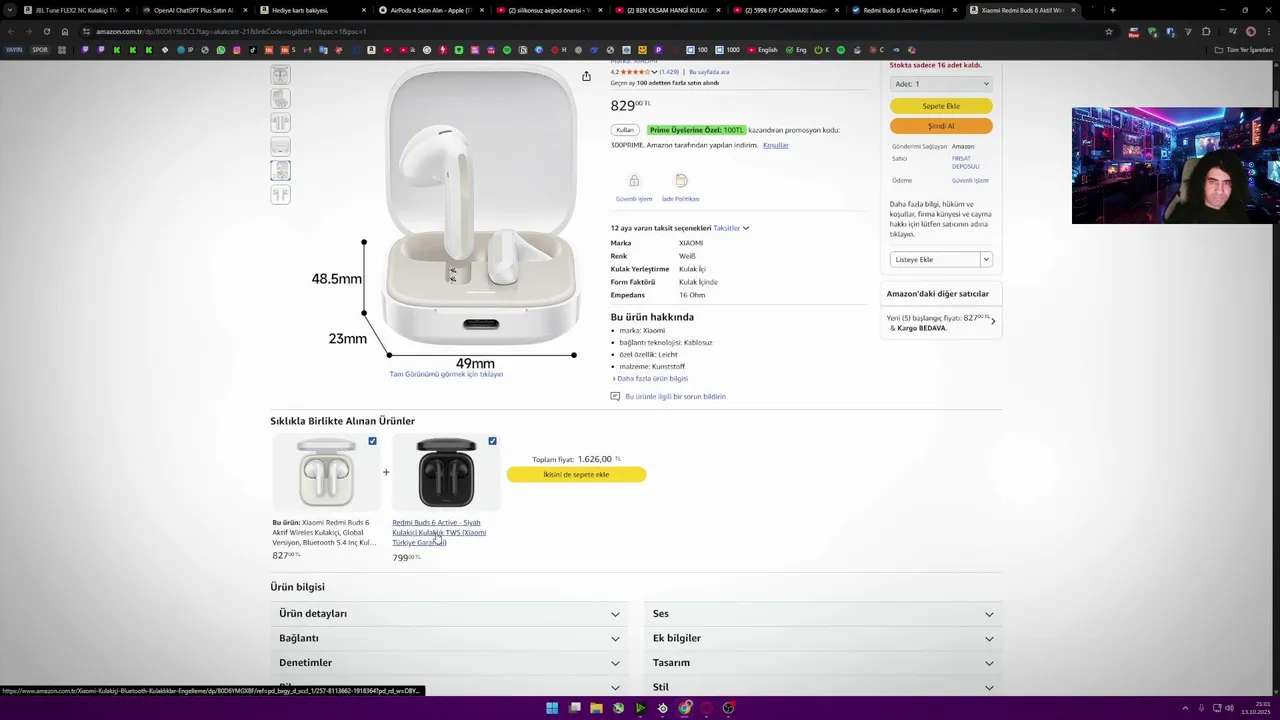This screenshot has width=1280, height=720.
Task: Click the black earbuds bundle image
Action: point(446,473)
